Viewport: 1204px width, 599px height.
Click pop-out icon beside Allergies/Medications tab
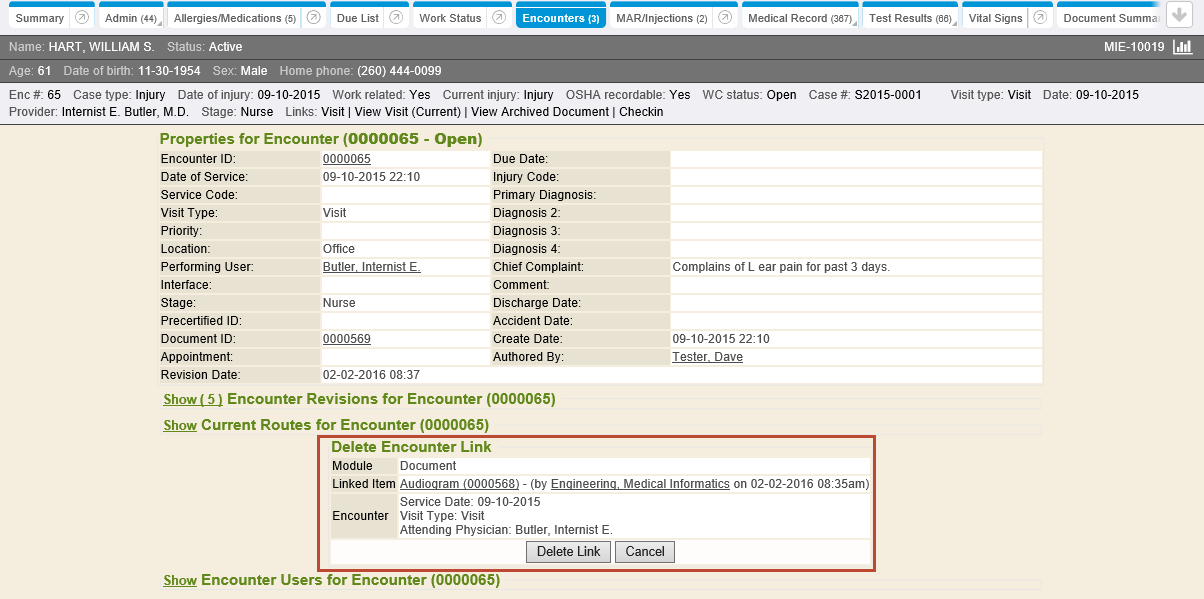[x=314, y=18]
